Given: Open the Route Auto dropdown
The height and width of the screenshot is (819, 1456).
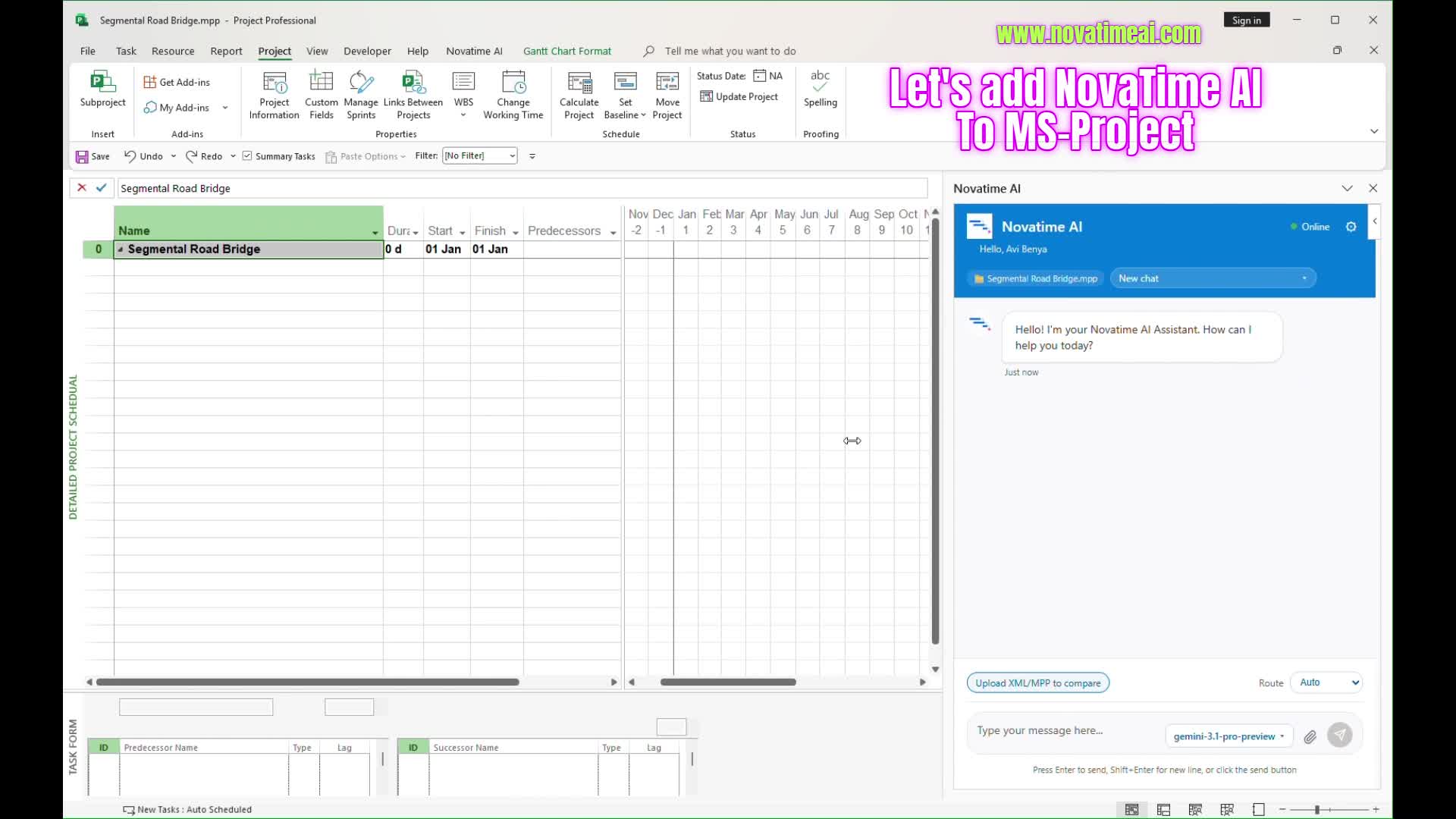Looking at the screenshot, I should (1327, 682).
